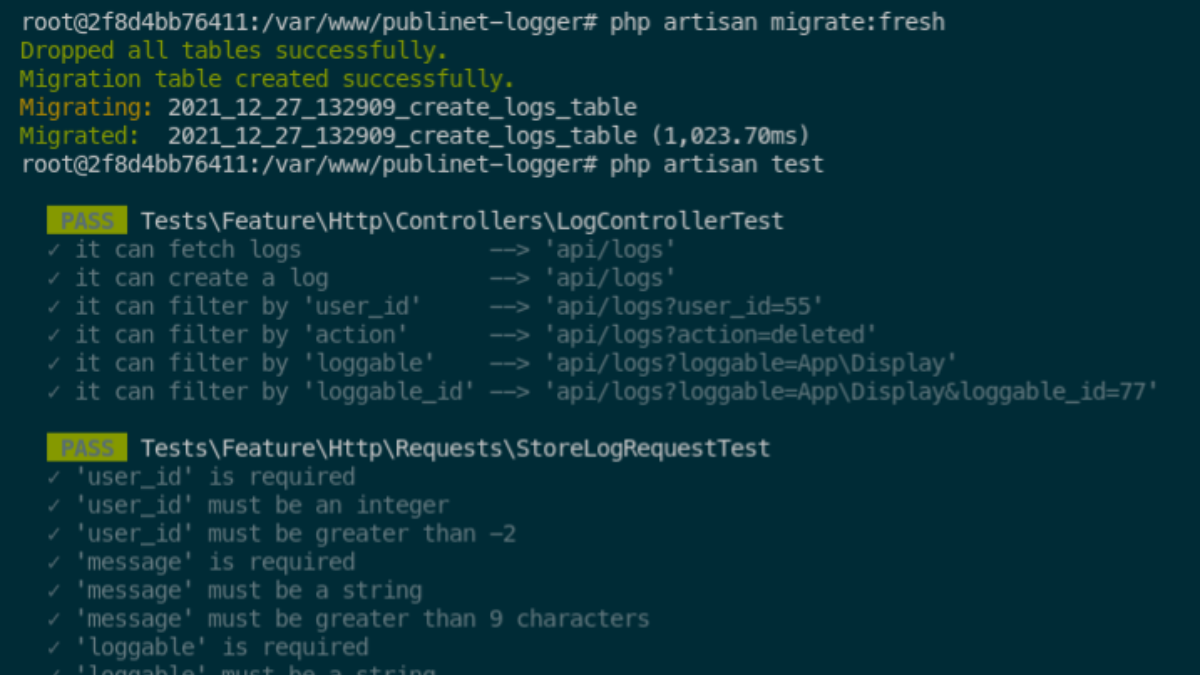Click checkmark beside ''message' must be a string'

(53, 591)
